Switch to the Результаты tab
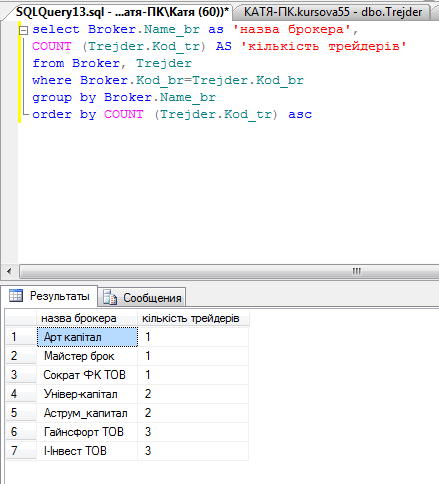This screenshot has width=439, height=484. tap(50, 296)
